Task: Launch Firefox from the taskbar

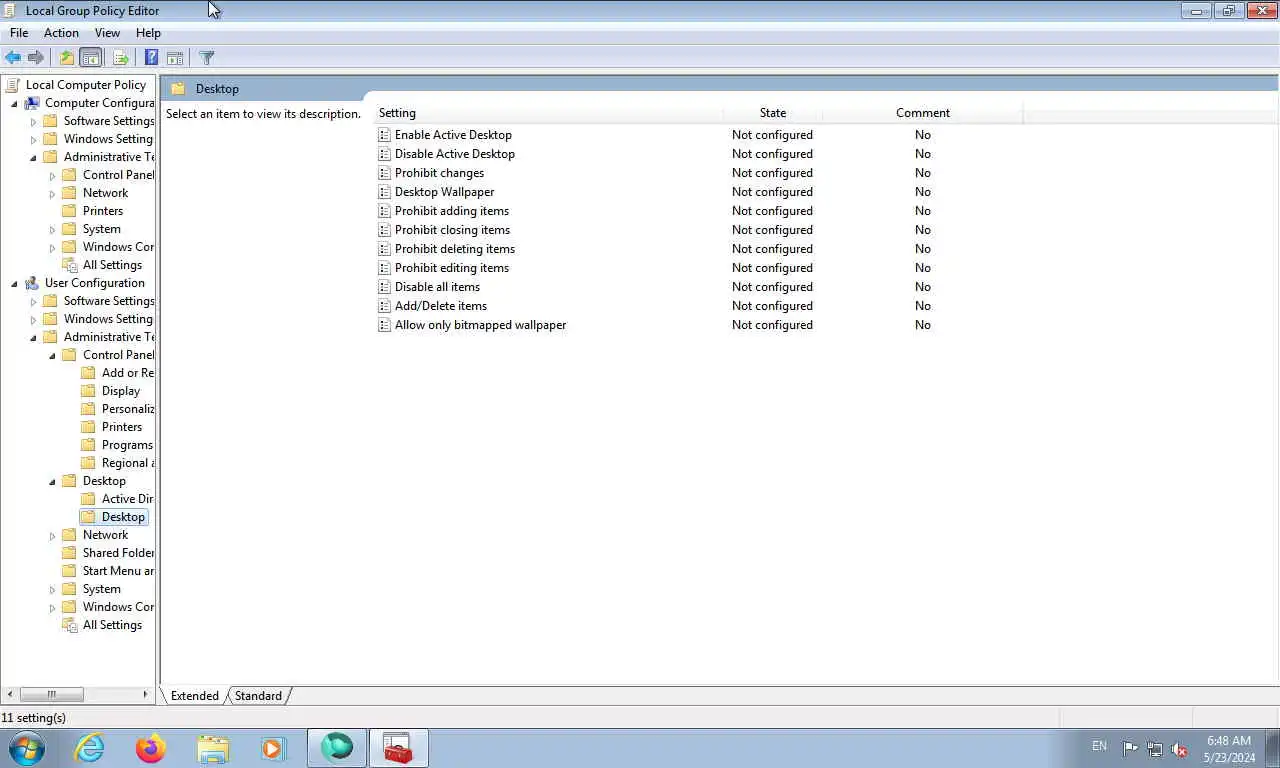Action: (151, 748)
